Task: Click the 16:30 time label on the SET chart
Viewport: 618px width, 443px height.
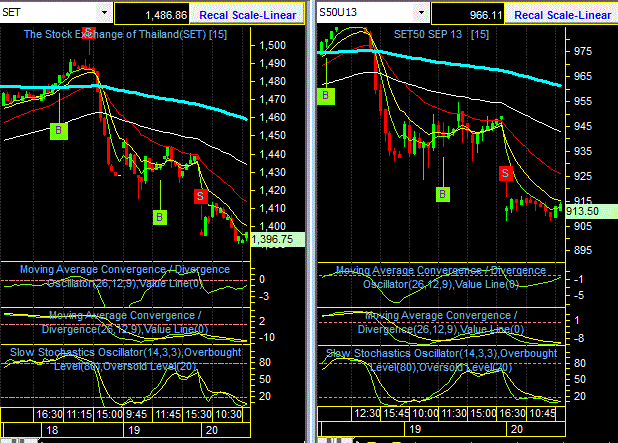Action: coord(49,415)
